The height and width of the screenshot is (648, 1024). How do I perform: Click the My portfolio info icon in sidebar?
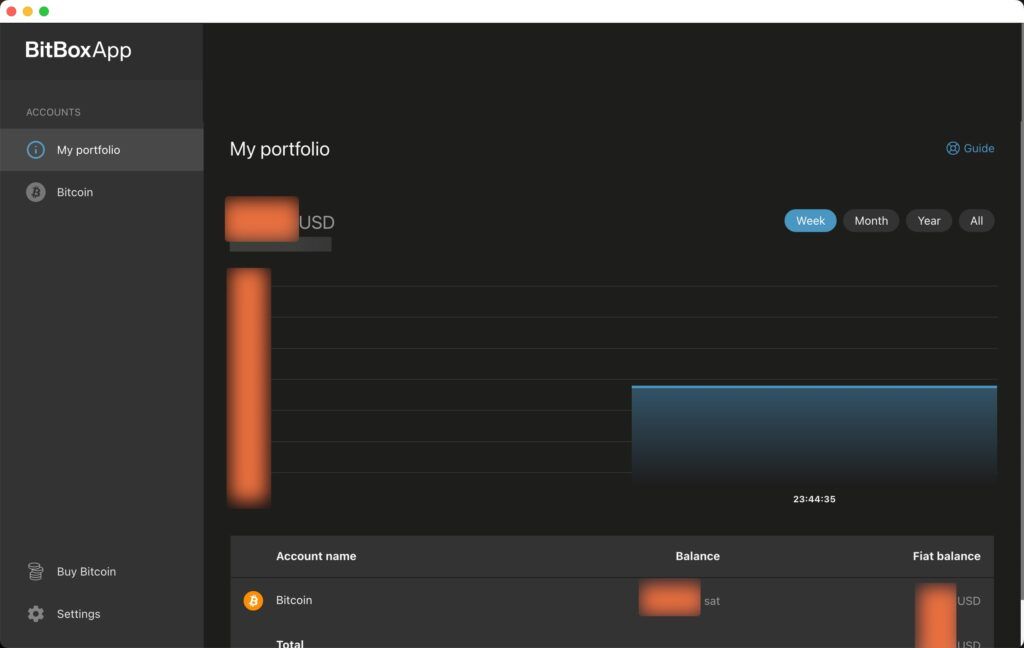(35, 150)
